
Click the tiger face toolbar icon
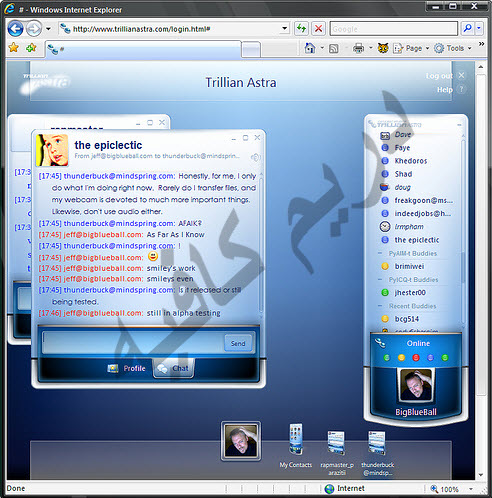pyautogui.click(x=383, y=49)
